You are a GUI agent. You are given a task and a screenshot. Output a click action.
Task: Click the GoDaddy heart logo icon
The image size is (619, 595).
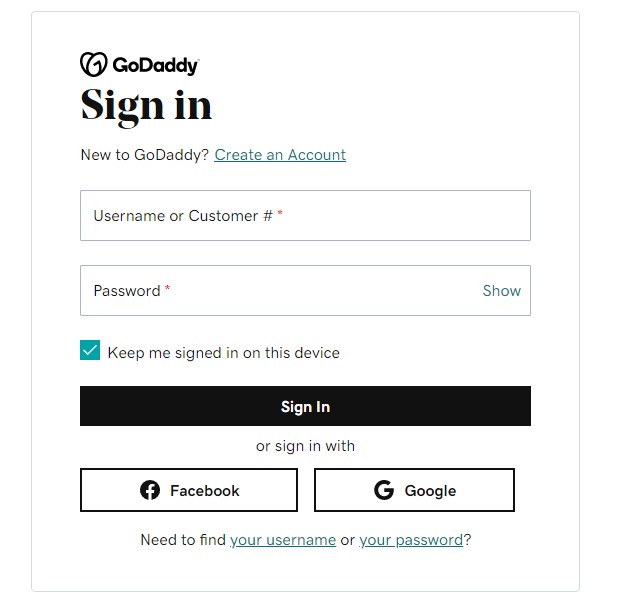tap(94, 64)
